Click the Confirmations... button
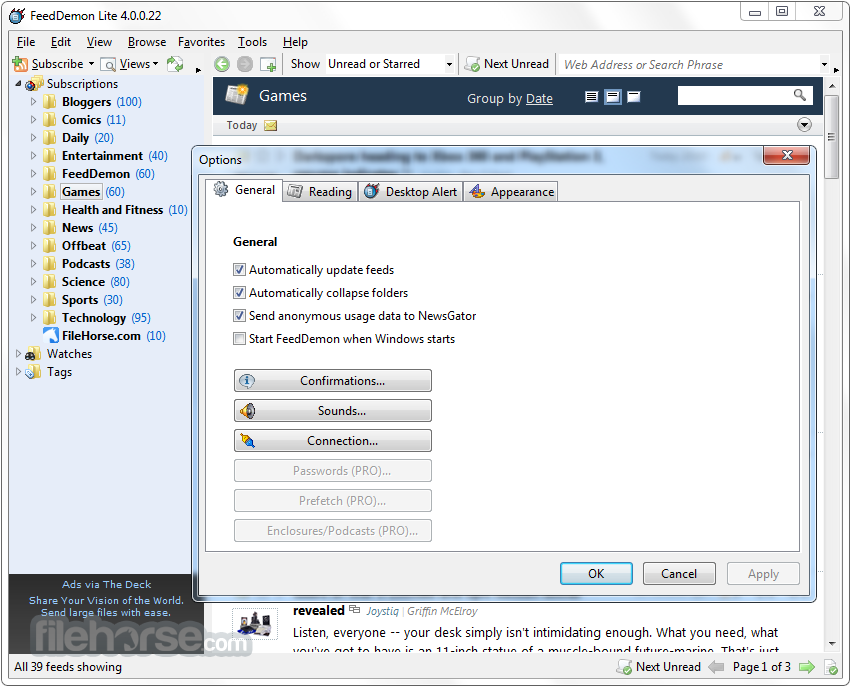The image size is (851, 687). tap(333, 380)
